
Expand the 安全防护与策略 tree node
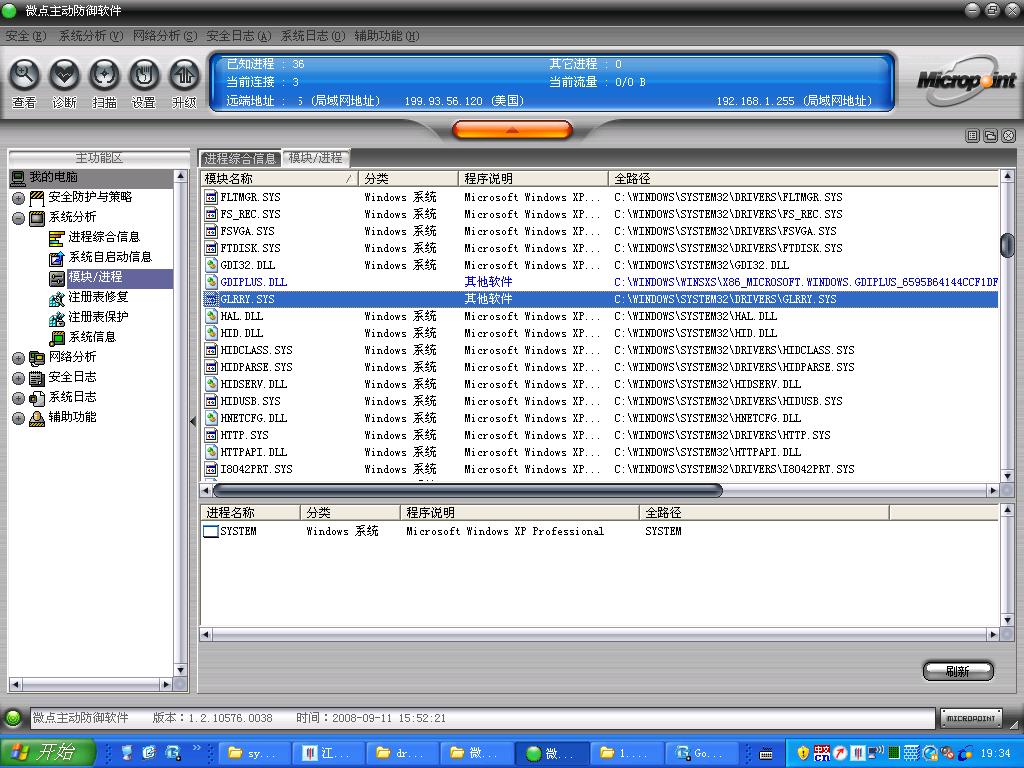pos(18,198)
